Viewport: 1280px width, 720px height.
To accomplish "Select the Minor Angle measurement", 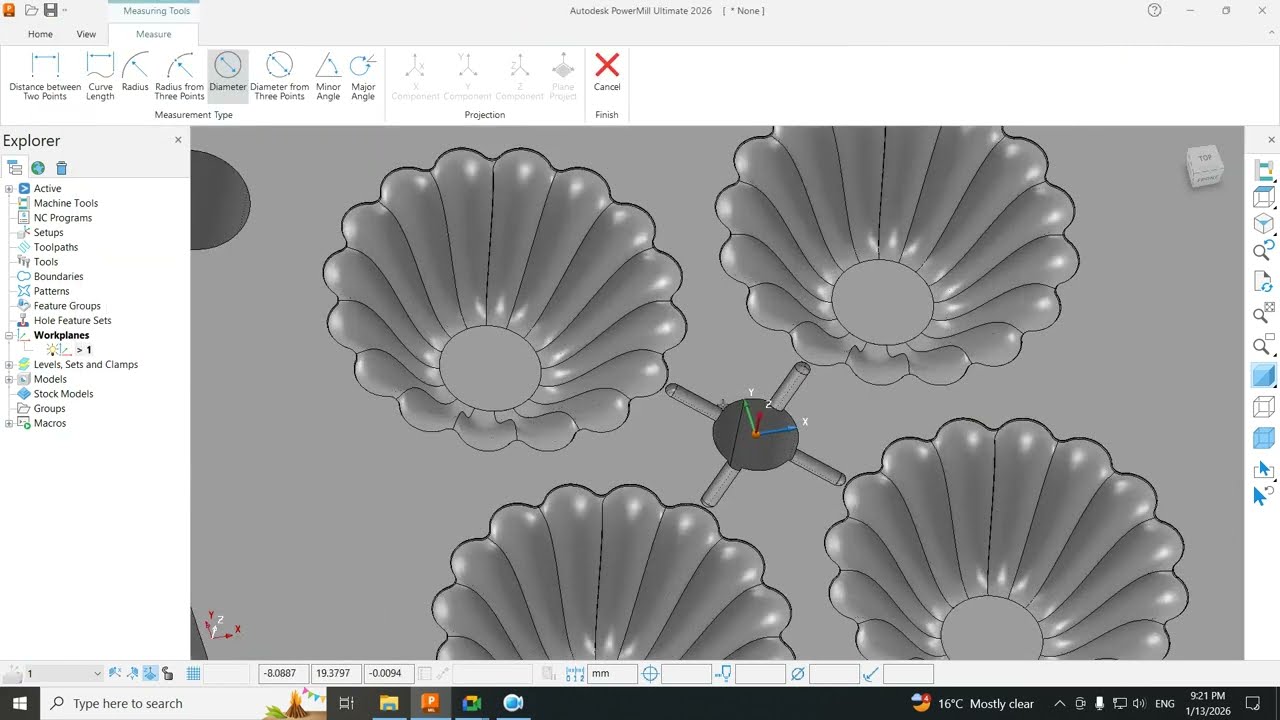I will click(x=328, y=77).
